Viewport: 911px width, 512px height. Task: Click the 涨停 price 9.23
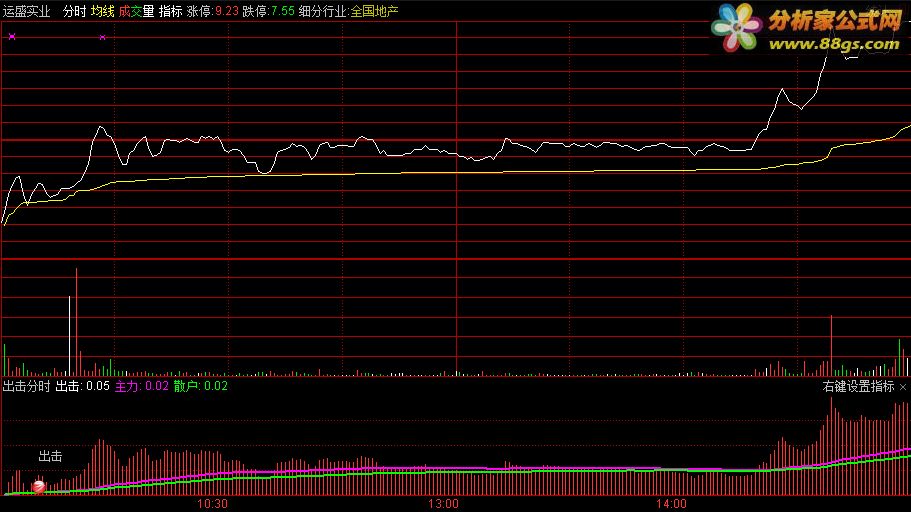227,11
